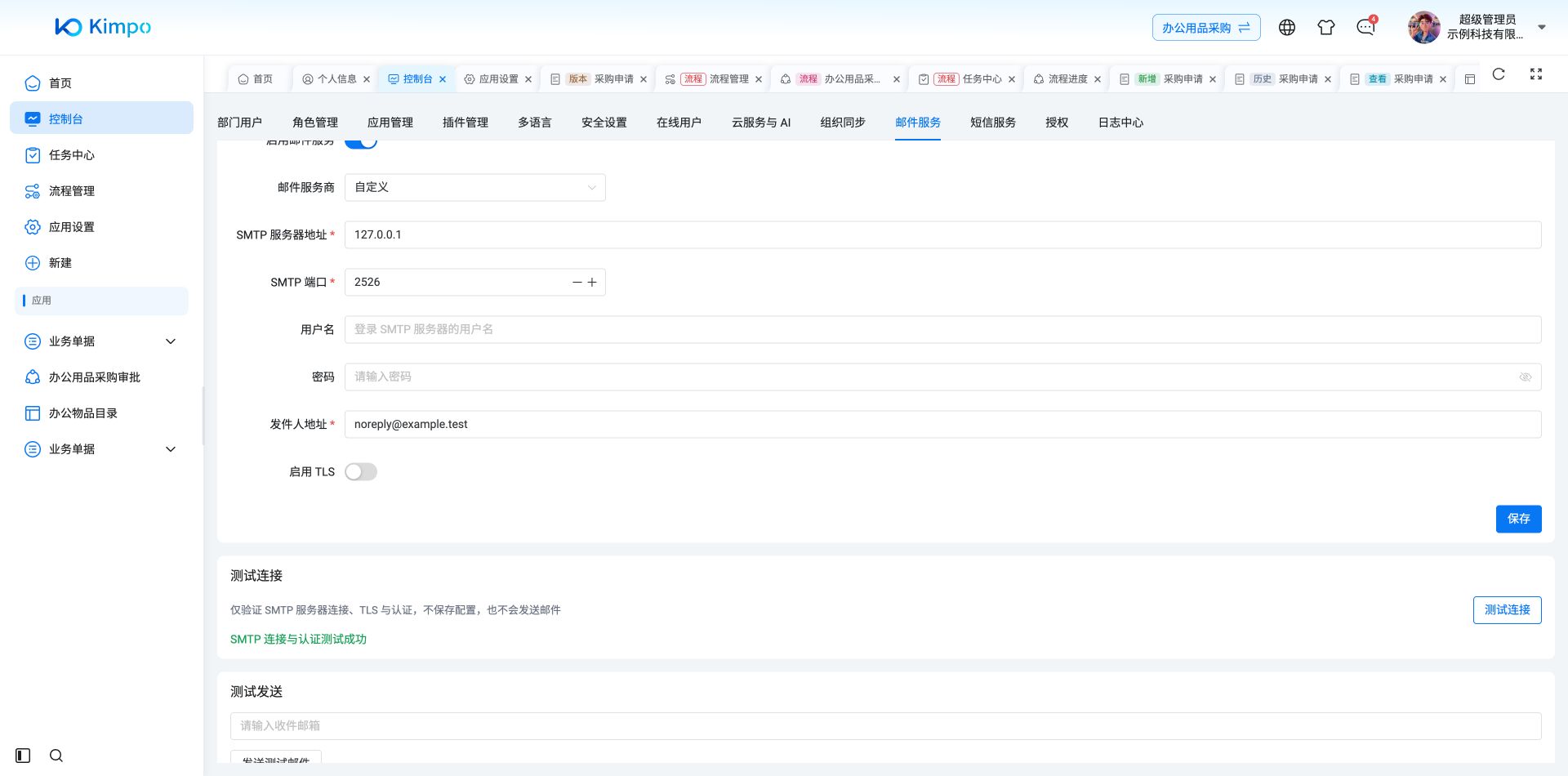
Task: Switch to the 云服务与 AI tab
Action: coord(761,123)
